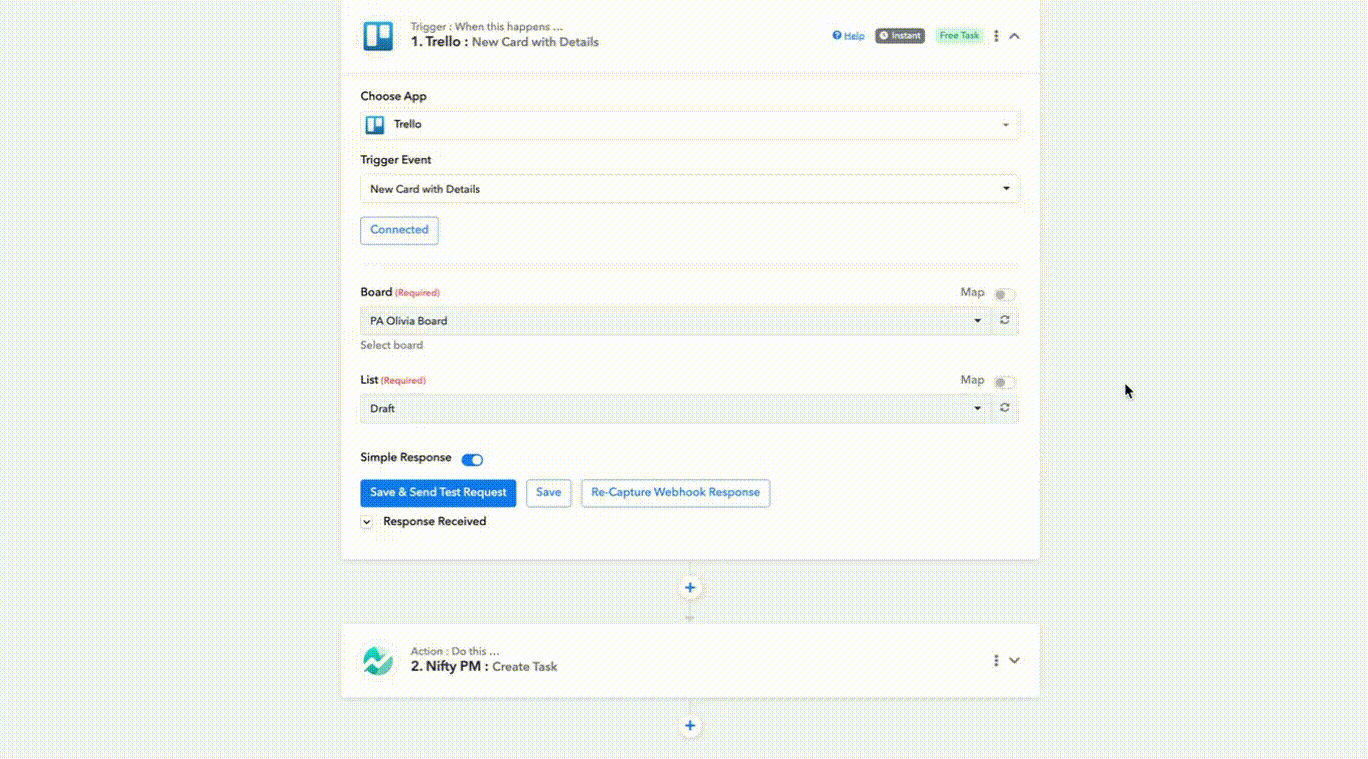This screenshot has width=1368, height=759.
Task: Expand the Nifty PM Create Task step
Action: 1015,661
